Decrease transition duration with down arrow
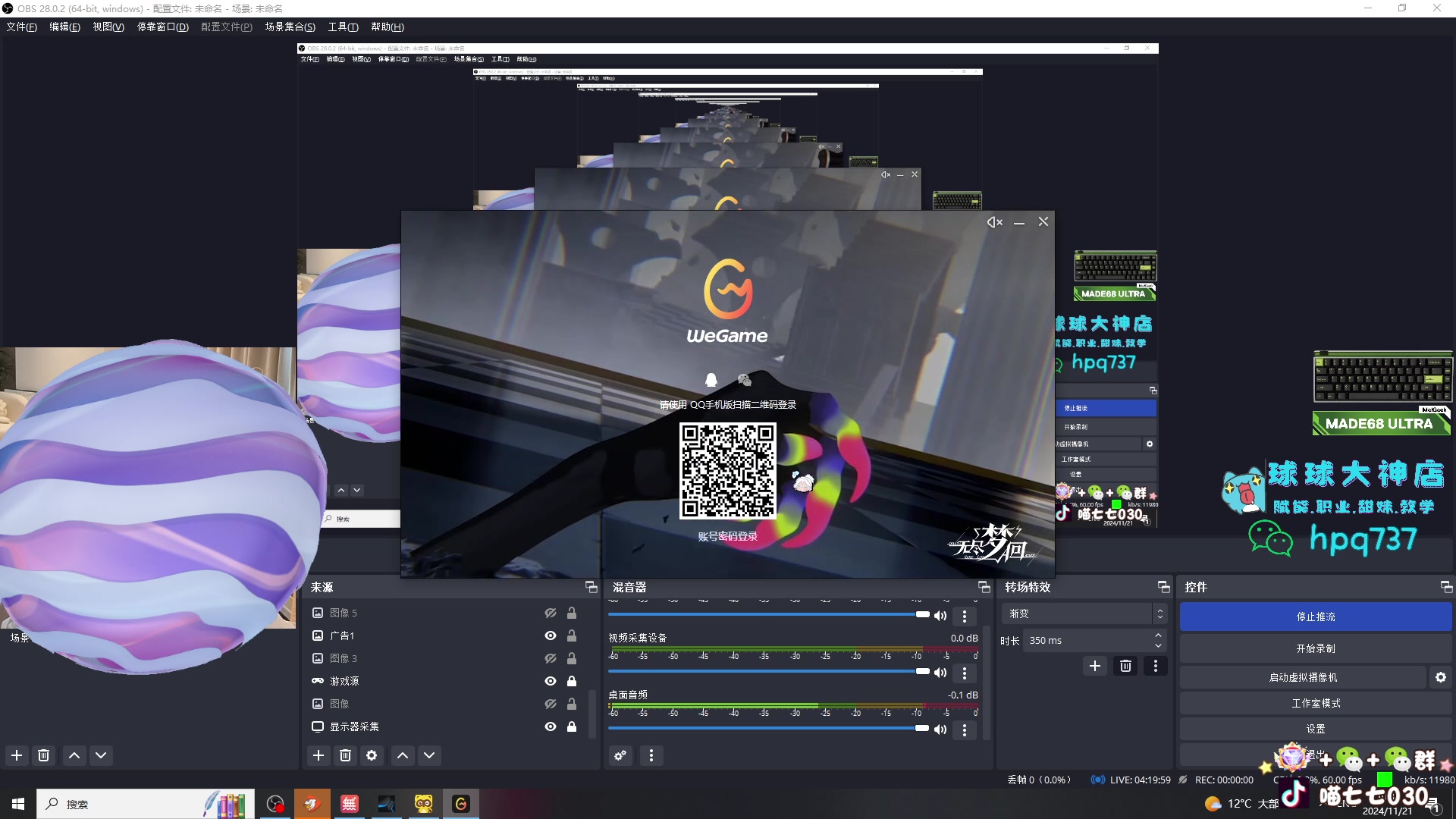This screenshot has height=819, width=1456. point(1158,645)
